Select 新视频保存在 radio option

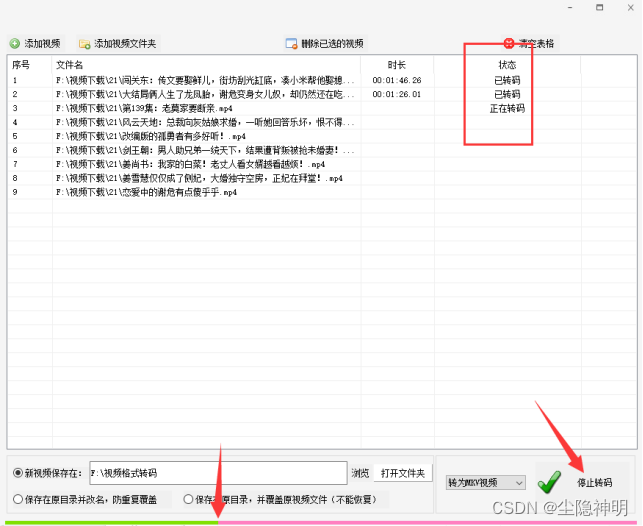18,473
